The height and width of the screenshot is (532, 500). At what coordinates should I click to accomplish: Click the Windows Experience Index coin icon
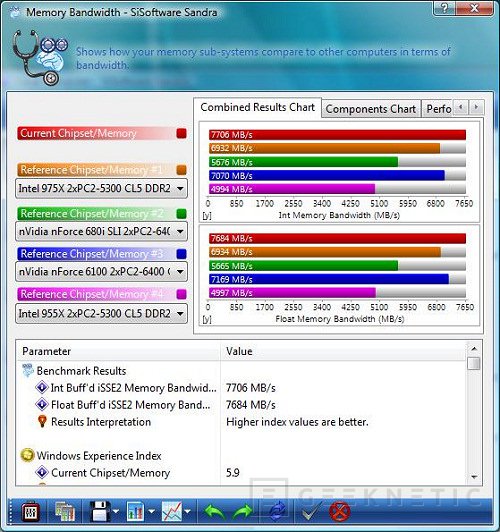point(27,455)
